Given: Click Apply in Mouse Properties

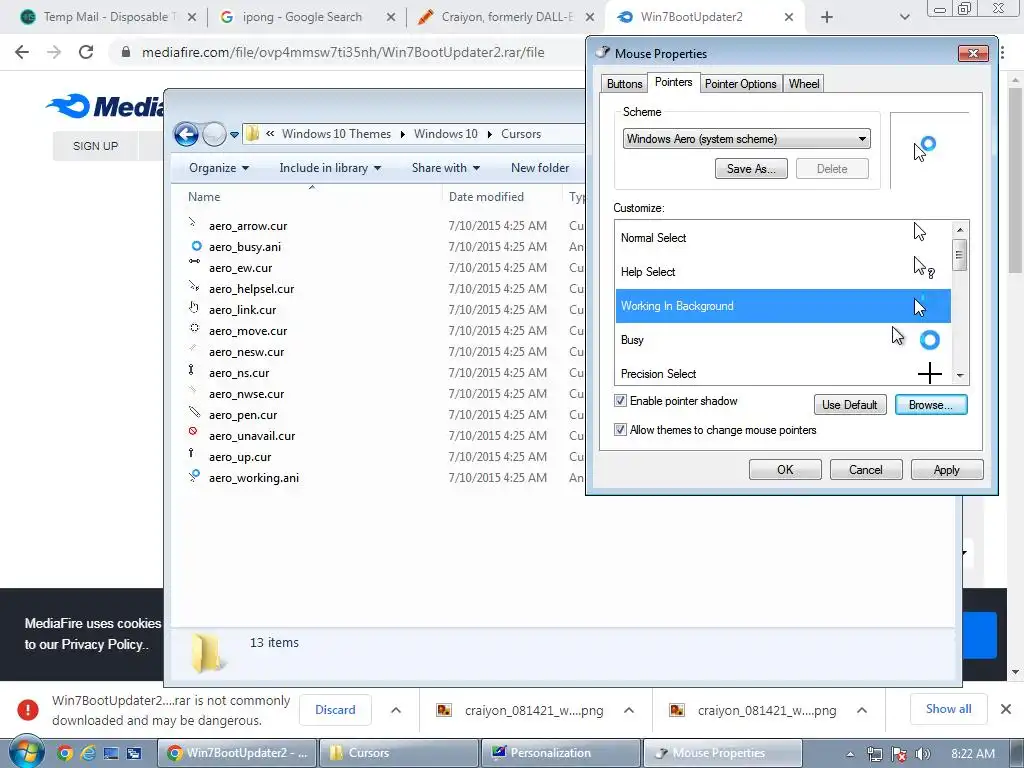Looking at the screenshot, I should click(x=946, y=470).
